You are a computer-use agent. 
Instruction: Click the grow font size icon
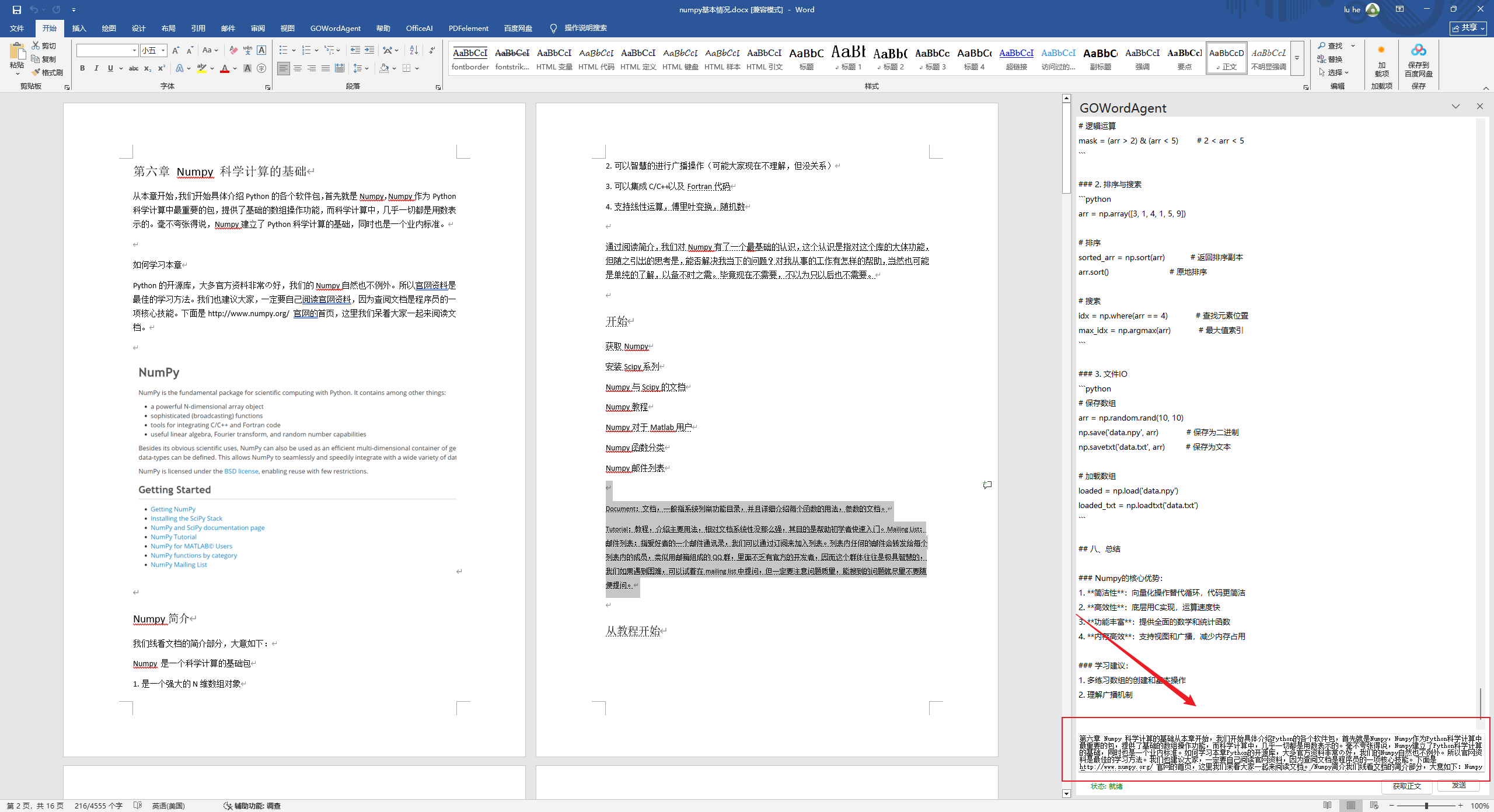[176, 50]
